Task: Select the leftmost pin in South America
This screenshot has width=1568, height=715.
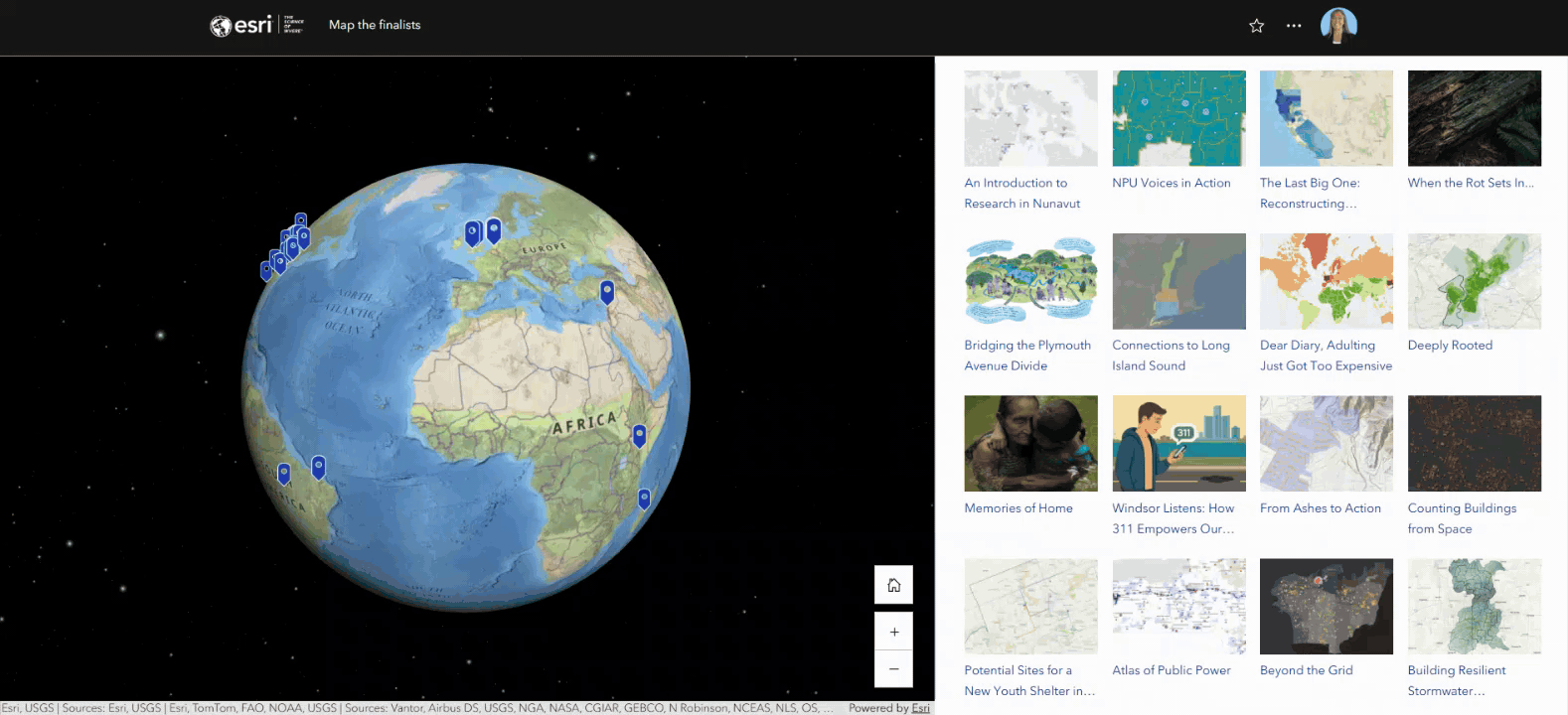Action: click(283, 474)
